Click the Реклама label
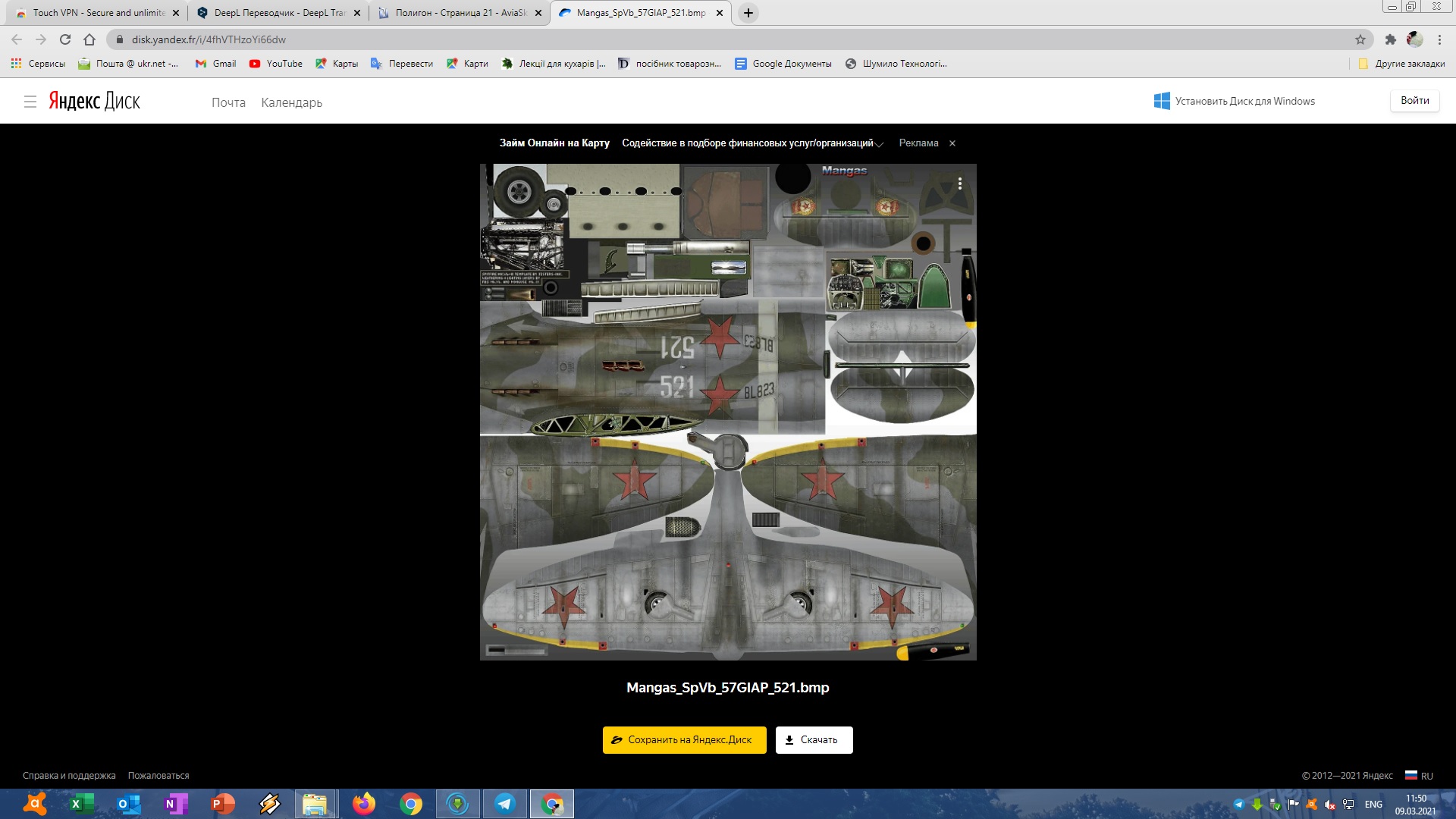The height and width of the screenshot is (819, 1456). tap(918, 143)
